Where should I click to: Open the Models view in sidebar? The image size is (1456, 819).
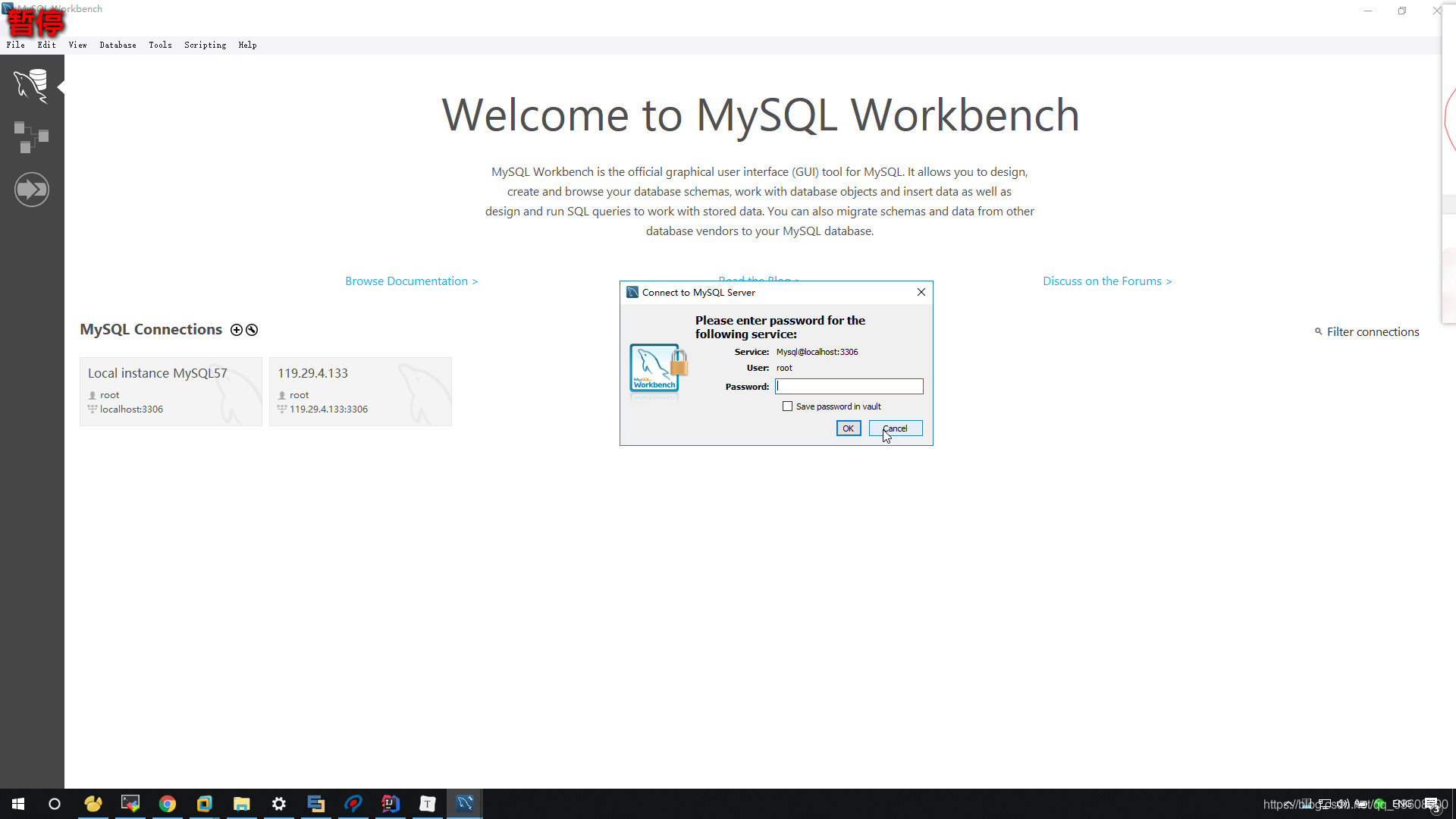point(31,138)
